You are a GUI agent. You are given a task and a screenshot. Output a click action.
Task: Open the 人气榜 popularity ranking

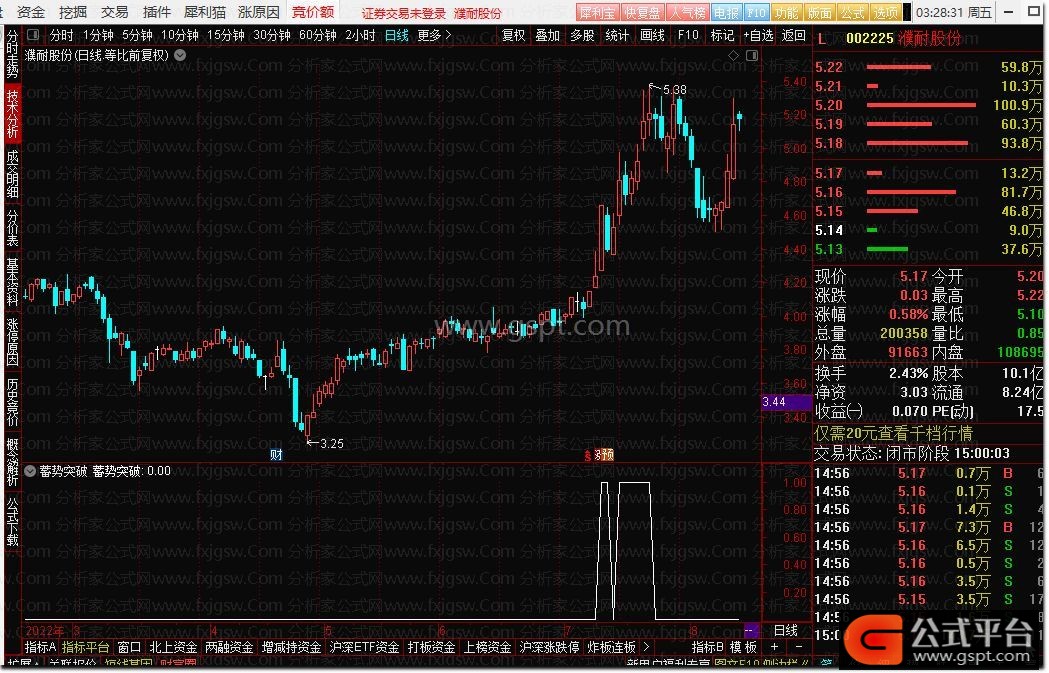coord(687,13)
